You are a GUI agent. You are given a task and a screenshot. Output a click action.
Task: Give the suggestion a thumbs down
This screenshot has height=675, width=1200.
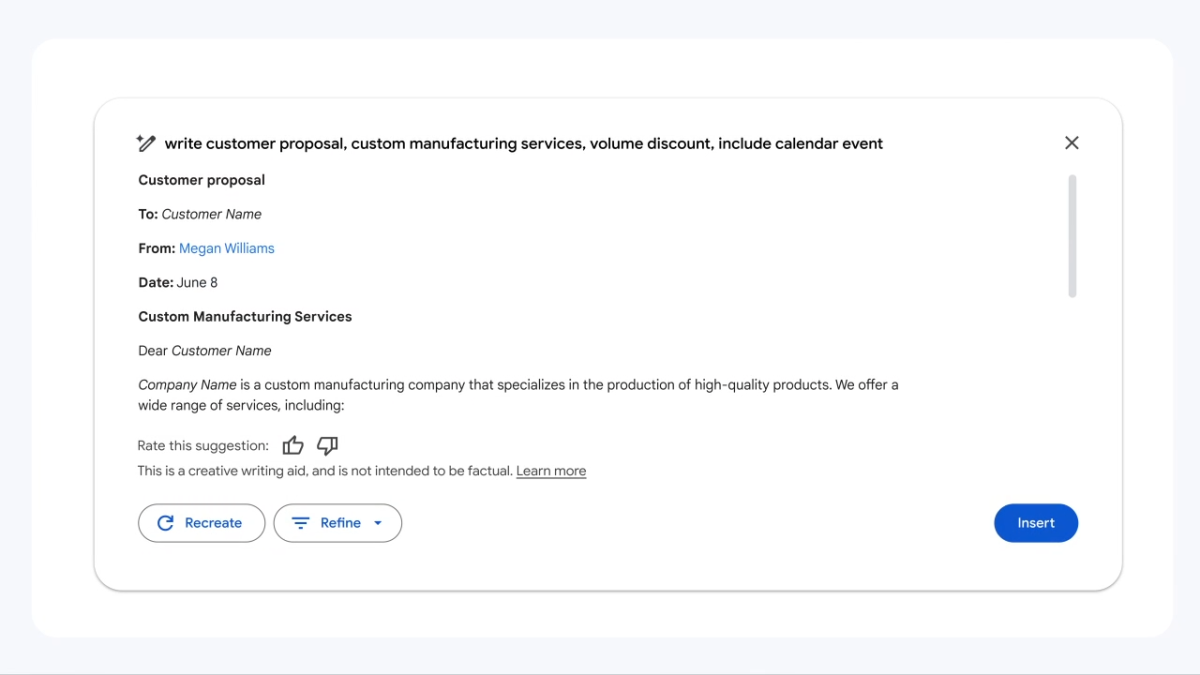coord(327,446)
